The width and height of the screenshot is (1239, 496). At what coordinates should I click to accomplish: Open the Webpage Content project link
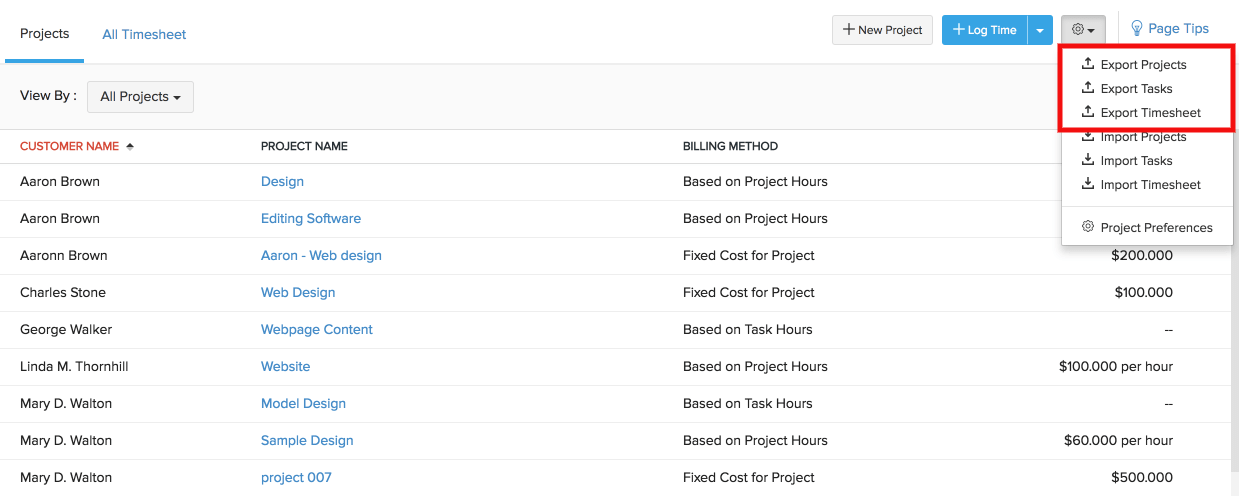316,329
